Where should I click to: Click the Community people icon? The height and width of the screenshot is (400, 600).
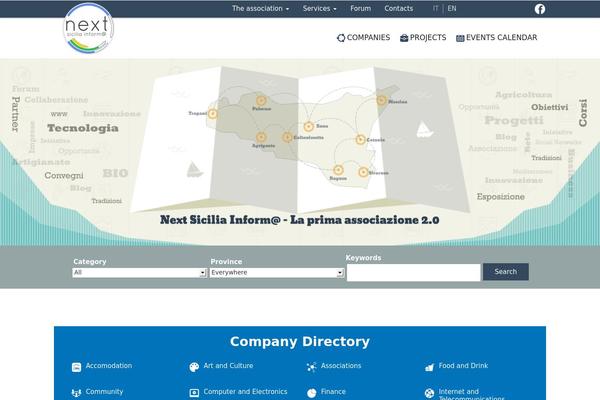77,393
